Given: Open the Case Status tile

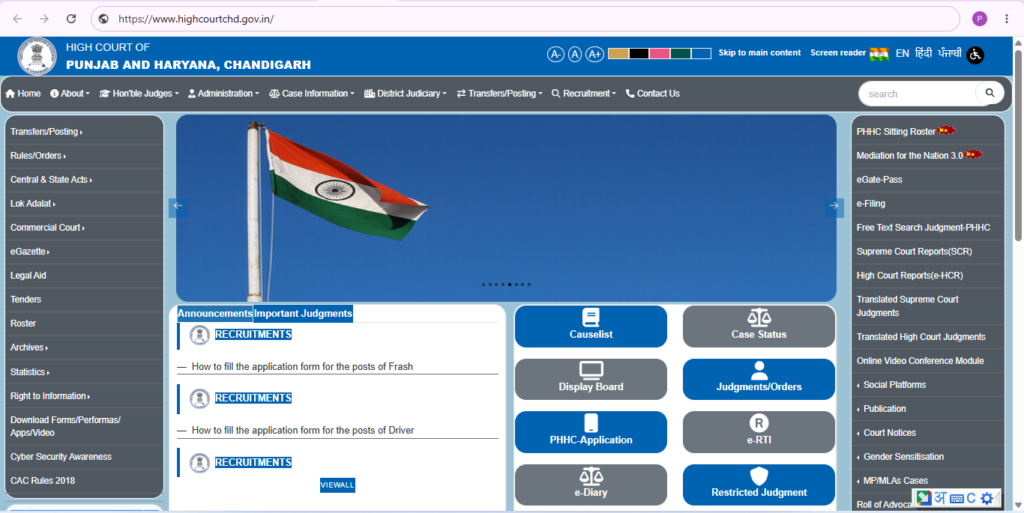Looking at the screenshot, I should (x=759, y=326).
